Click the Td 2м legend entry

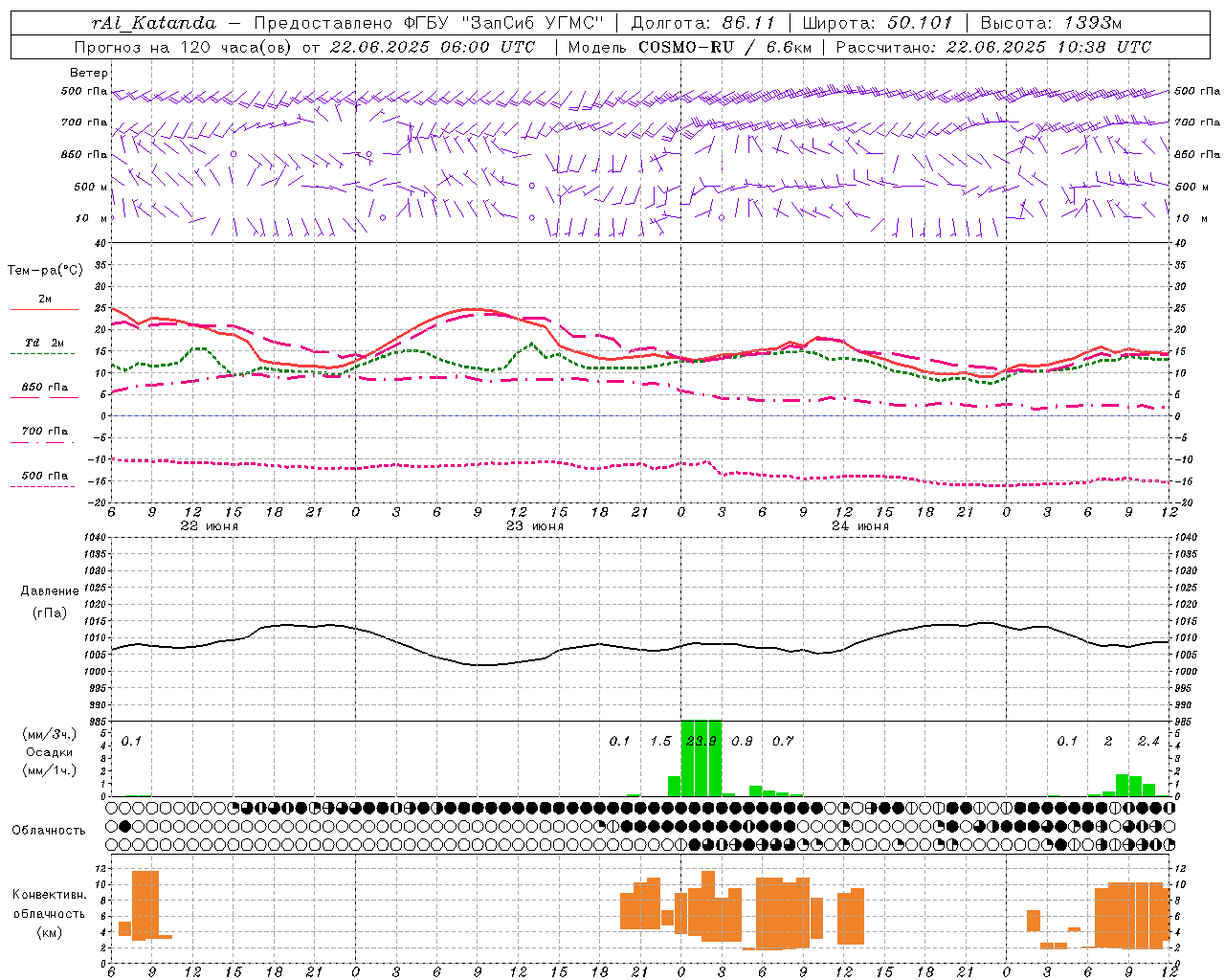pyautogui.click(x=45, y=343)
